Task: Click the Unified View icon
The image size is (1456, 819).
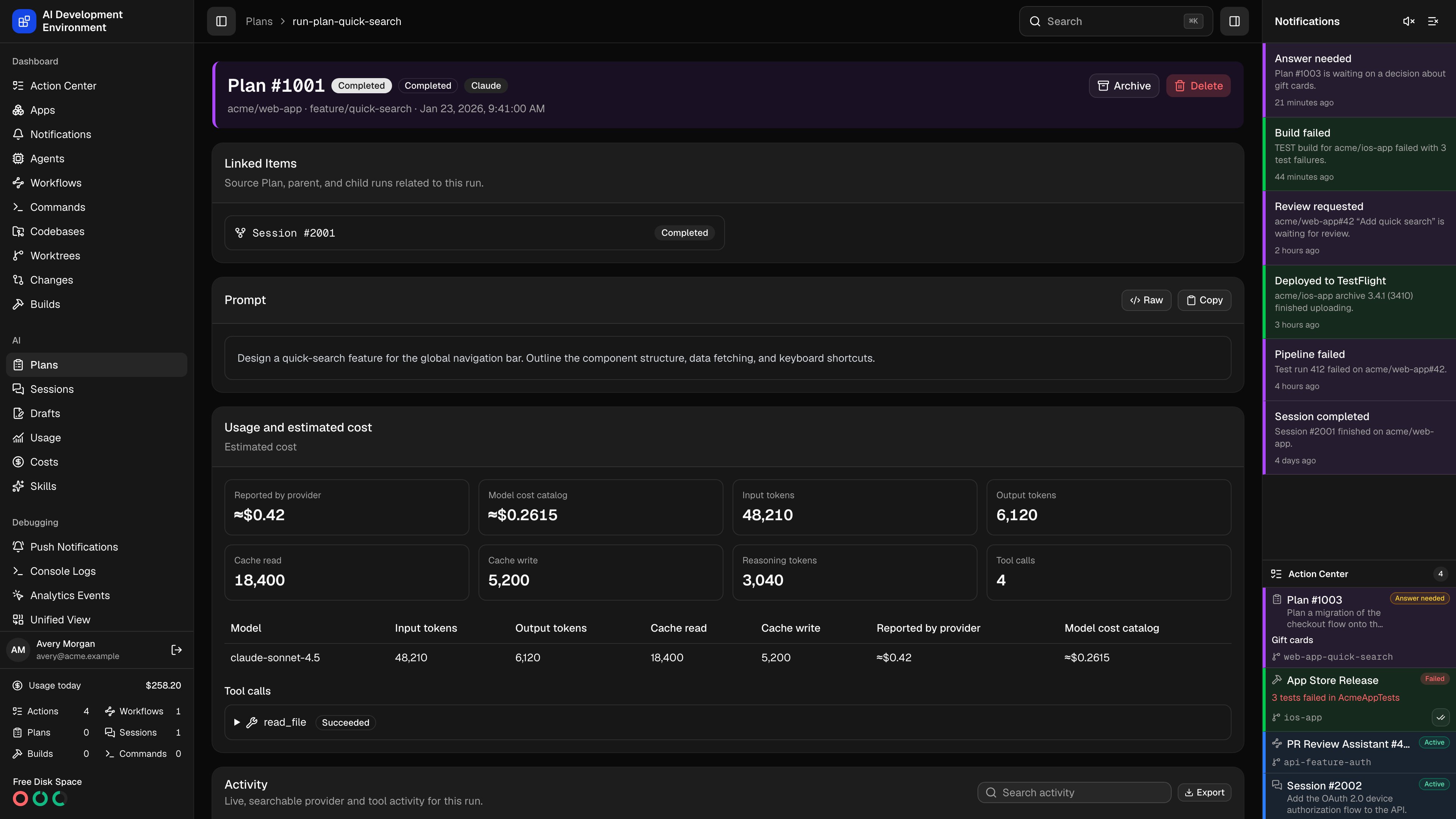Action: pos(18,620)
